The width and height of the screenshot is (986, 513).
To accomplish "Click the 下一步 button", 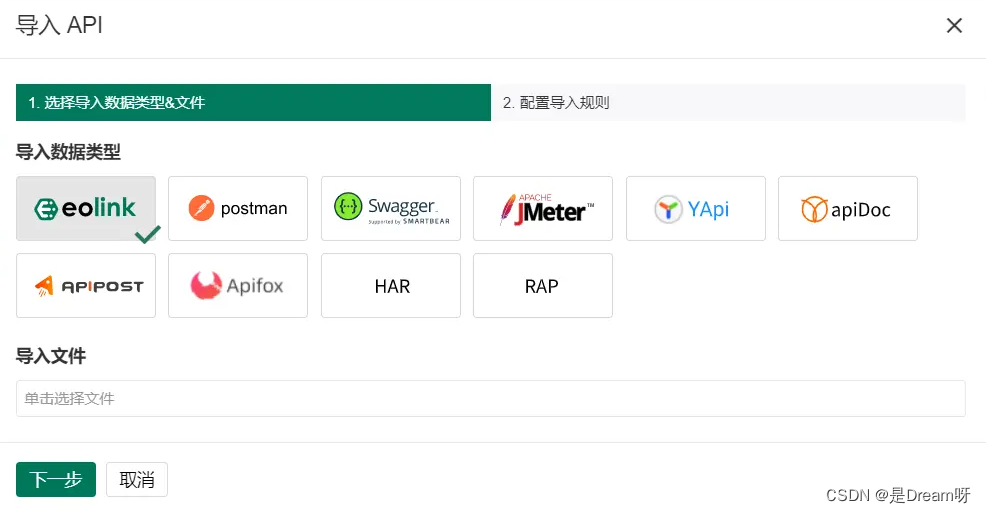I will [56, 480].
